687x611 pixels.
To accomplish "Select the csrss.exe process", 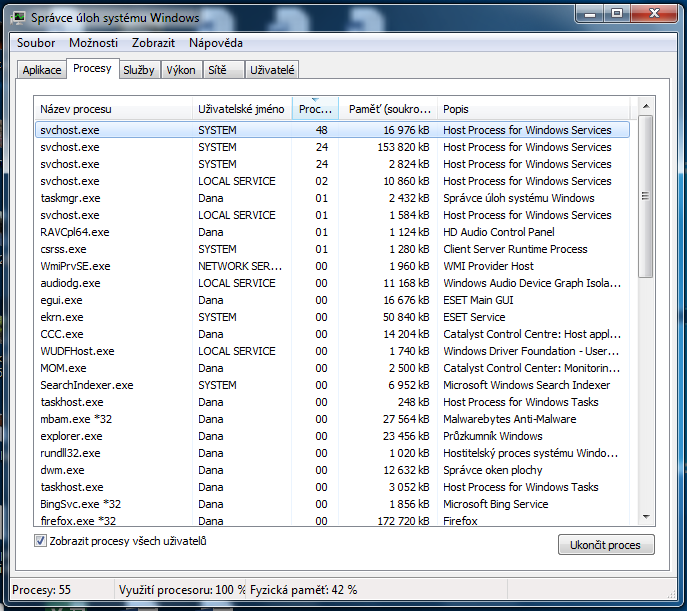I will pos(332,249).
